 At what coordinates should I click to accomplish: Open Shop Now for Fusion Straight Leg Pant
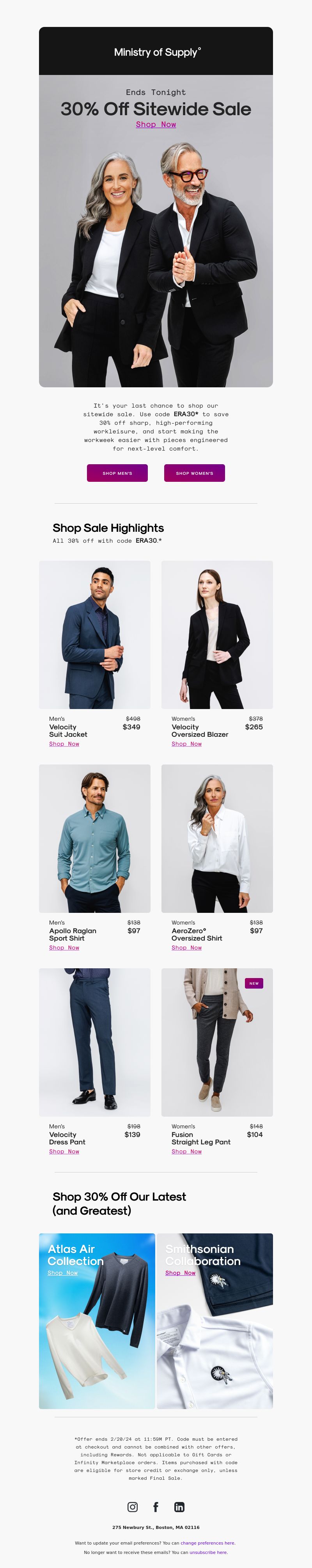coord(186,1152)
